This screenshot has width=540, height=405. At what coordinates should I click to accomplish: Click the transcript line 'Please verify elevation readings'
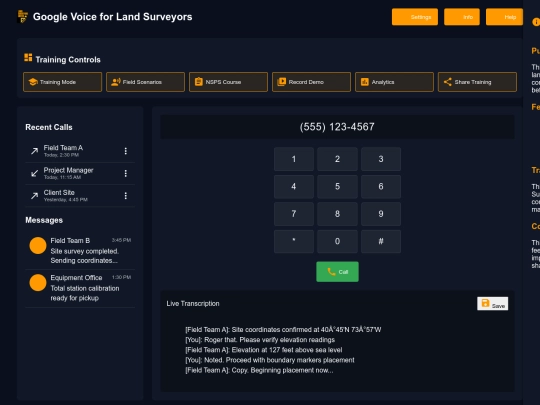(x=260, y=340)
